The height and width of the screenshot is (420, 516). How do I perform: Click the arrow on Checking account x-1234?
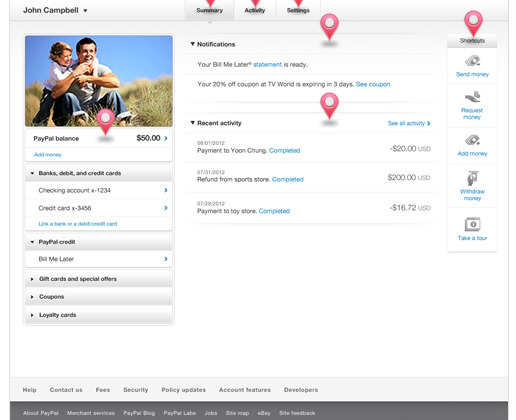click(166, 190)
